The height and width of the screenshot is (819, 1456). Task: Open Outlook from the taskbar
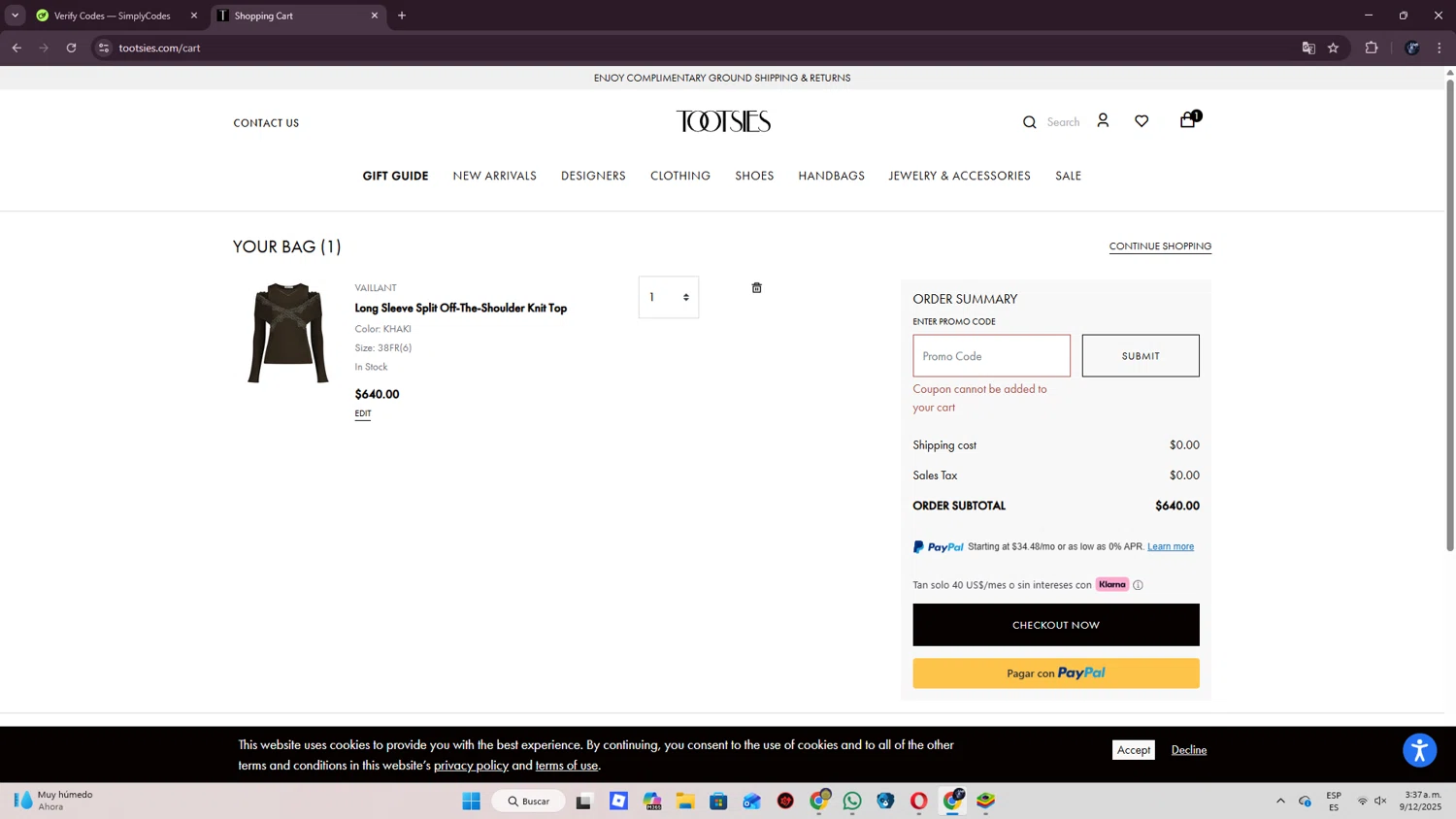coord(752,801)
